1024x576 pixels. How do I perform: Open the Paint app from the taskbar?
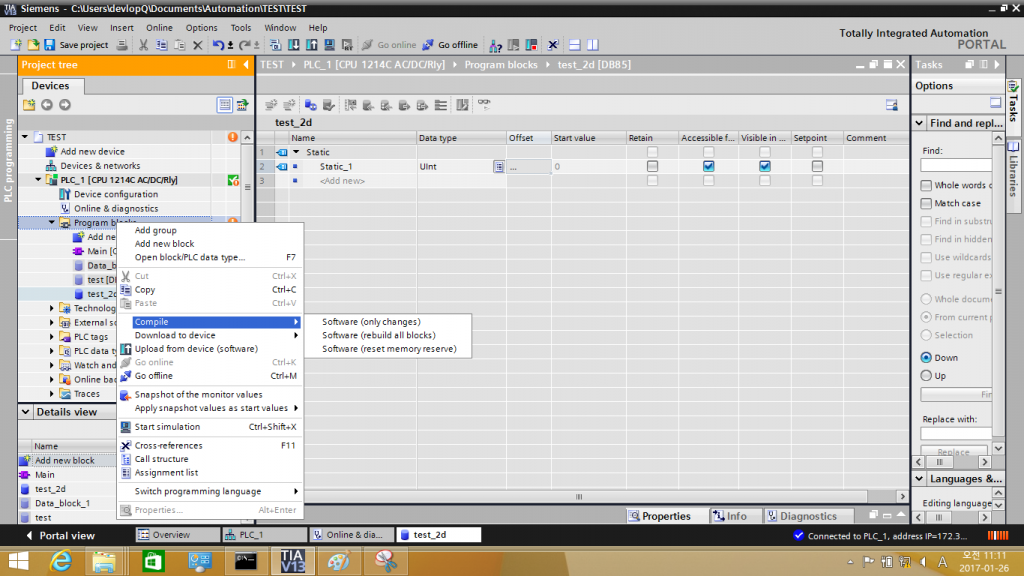[x=338, y=561]
